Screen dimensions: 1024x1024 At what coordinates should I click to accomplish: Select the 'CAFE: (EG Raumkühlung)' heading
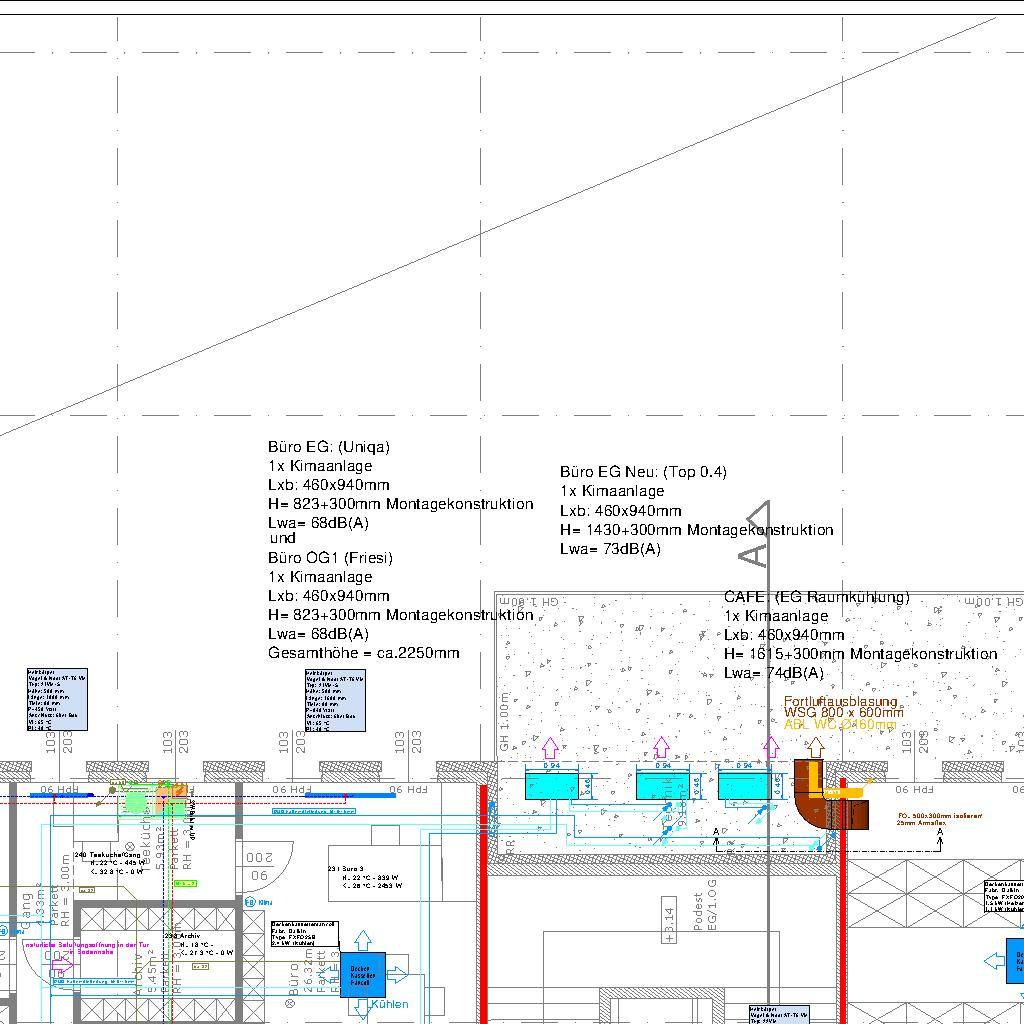[x=816, y=597]
